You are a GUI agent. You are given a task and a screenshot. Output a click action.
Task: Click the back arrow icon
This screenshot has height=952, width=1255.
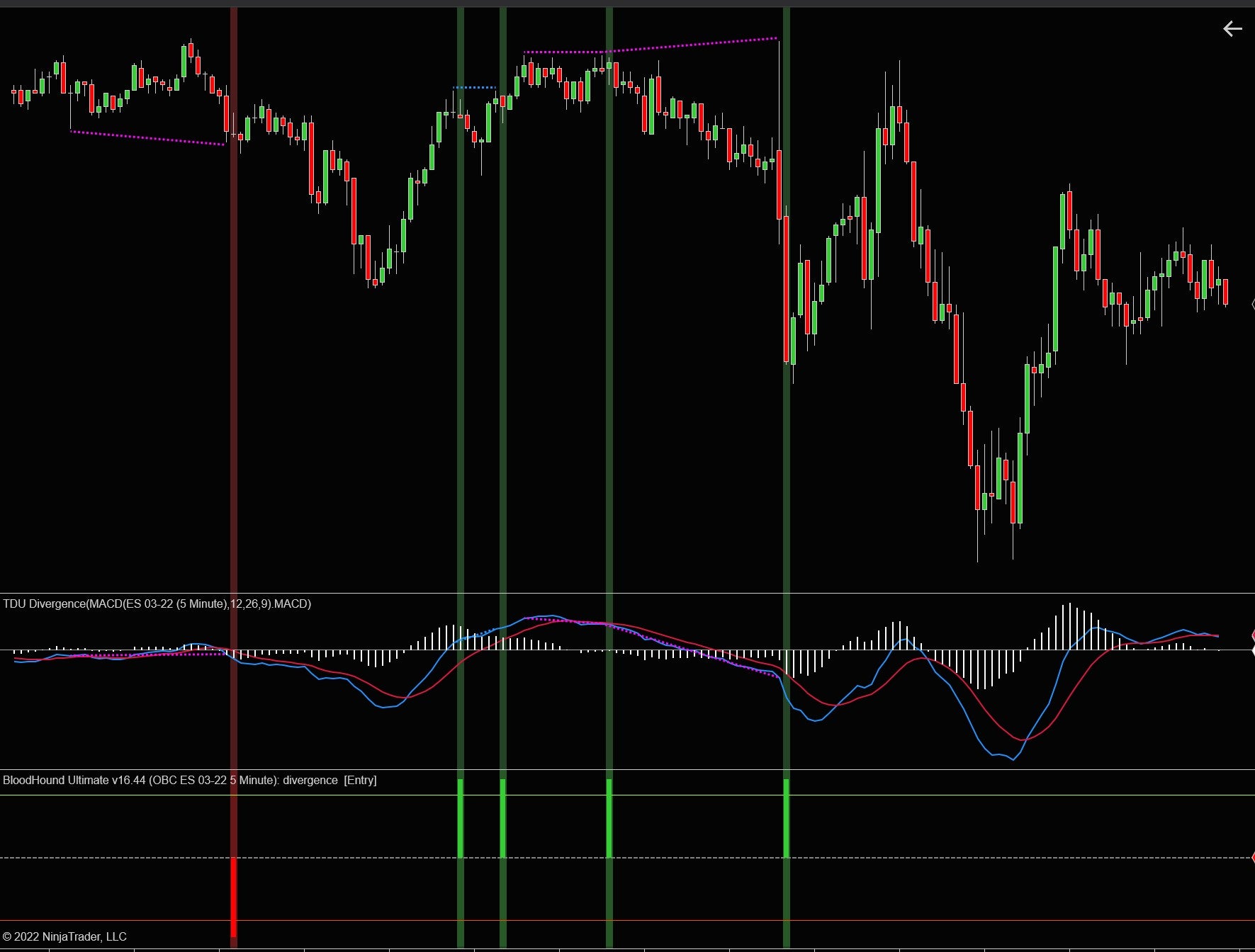coord(1232,28)
